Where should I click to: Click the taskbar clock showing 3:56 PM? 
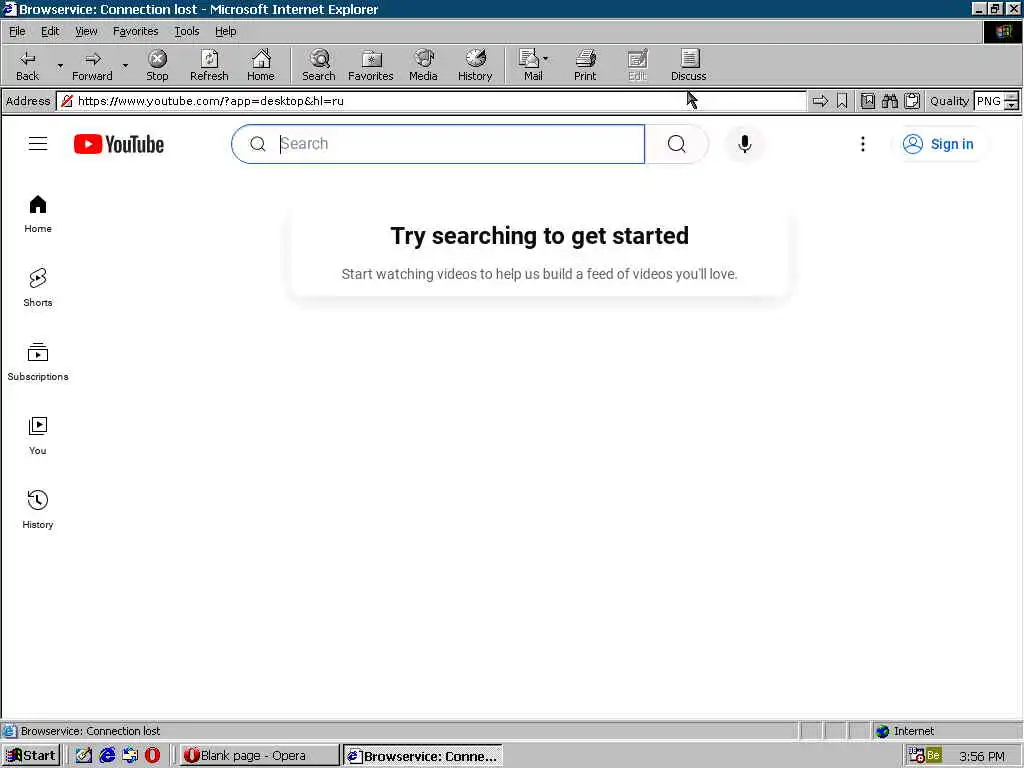[x=982, y=756]
